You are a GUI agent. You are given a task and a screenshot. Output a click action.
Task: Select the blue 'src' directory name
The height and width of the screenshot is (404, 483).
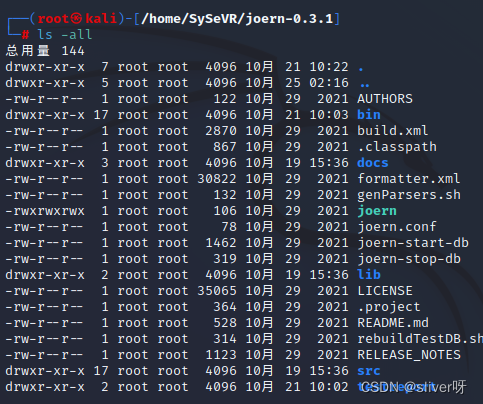[369, 371]
